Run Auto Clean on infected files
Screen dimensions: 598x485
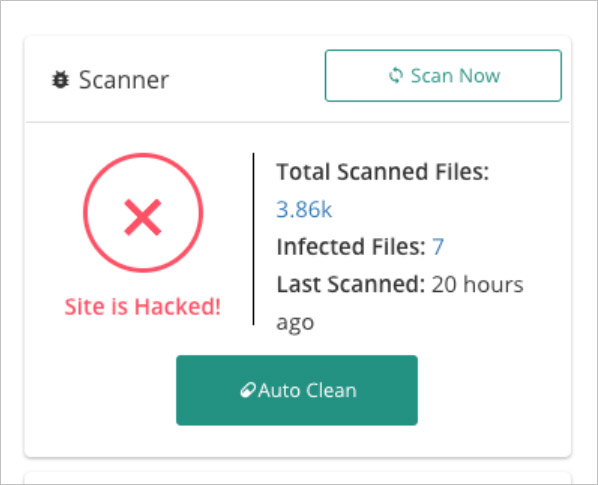pos(297,390)
